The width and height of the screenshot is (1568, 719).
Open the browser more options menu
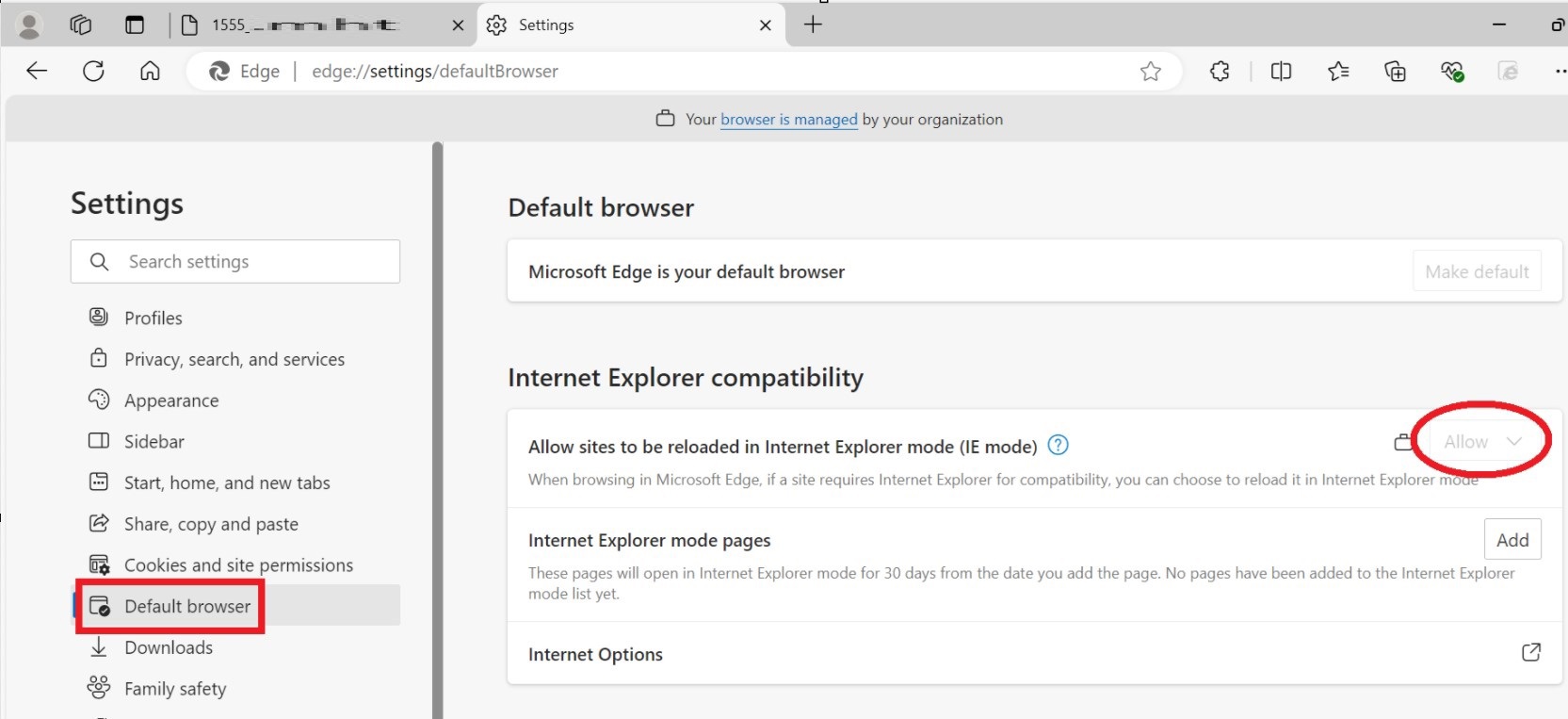click(x=1560, y=72)
